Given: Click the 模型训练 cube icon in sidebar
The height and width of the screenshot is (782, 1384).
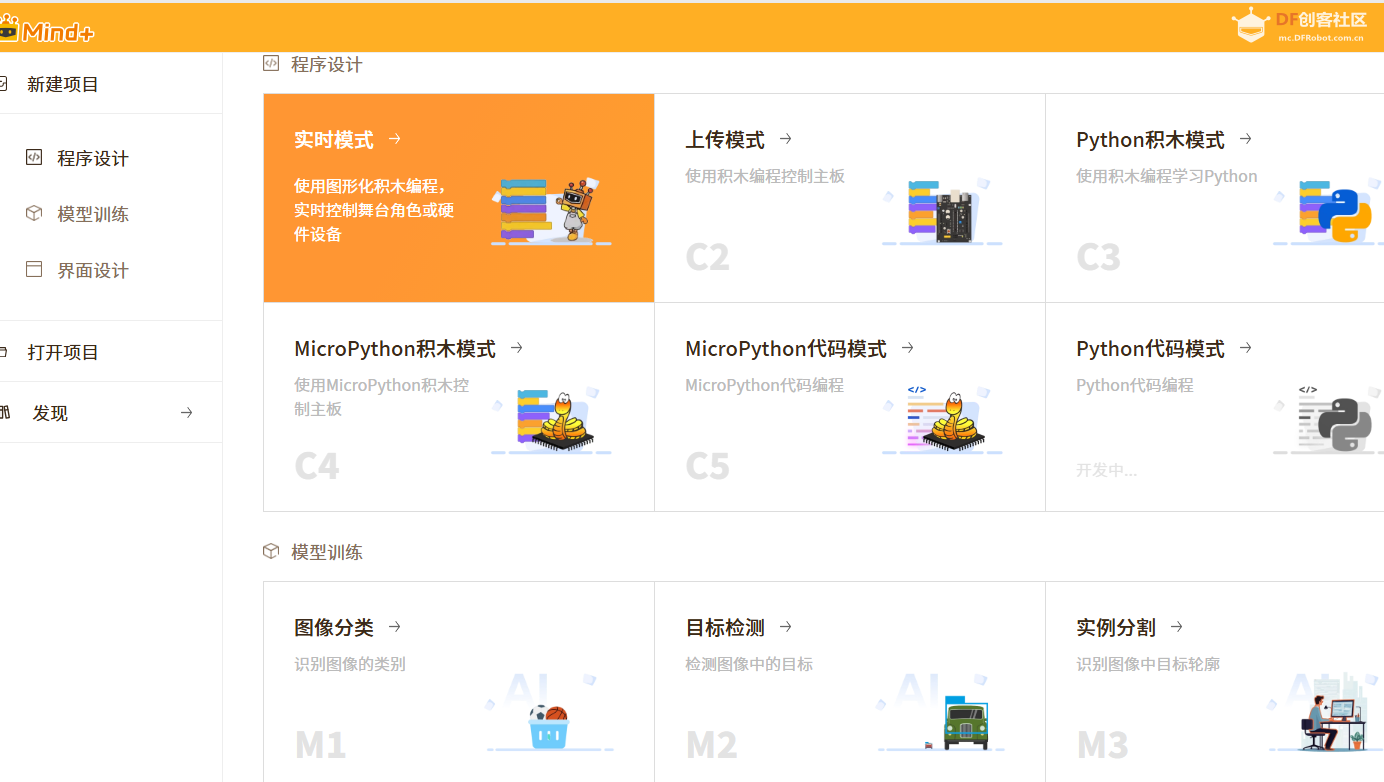Looking at the screenshot, I should (x=34, y=213).
